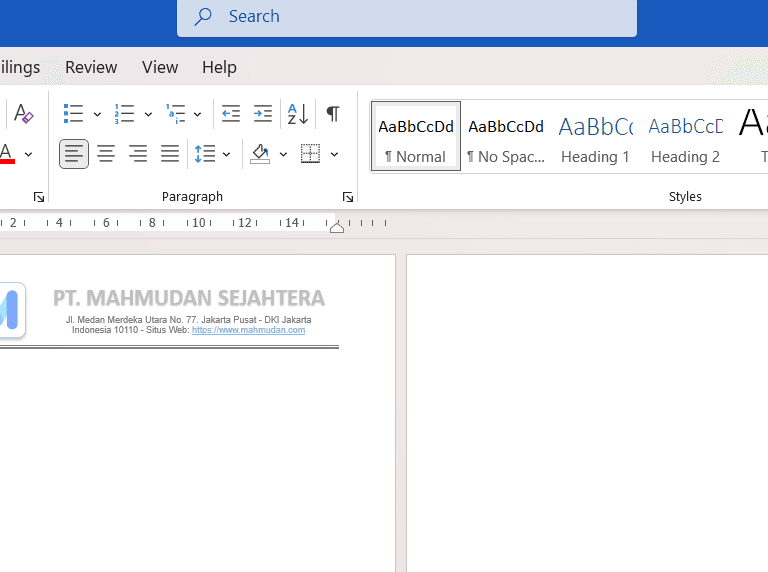Click the multilevel list icon
Image resolution: width=768 pixels, height=572 pixels.
[x=175, y=114]
